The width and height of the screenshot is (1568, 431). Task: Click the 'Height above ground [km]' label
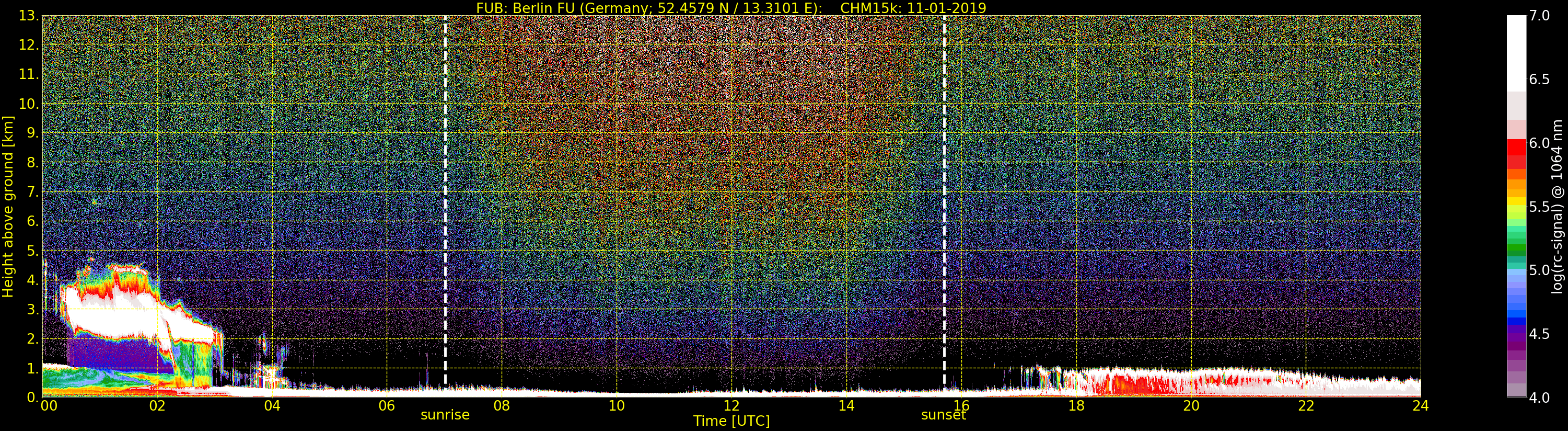8,206
